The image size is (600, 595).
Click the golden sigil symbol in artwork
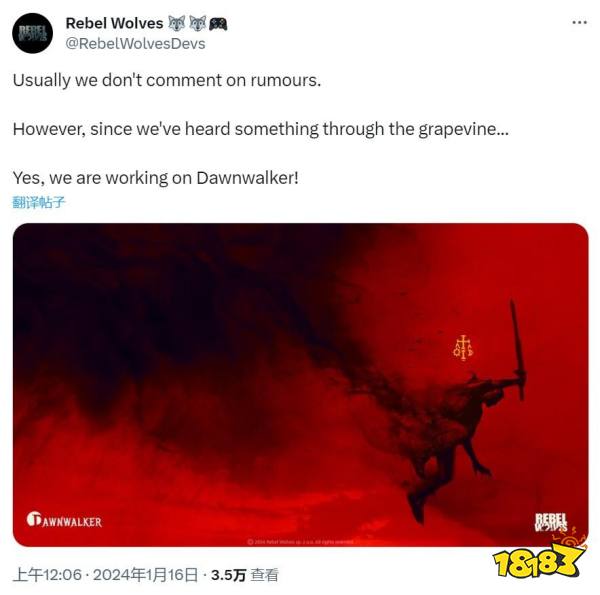(463, 348)
